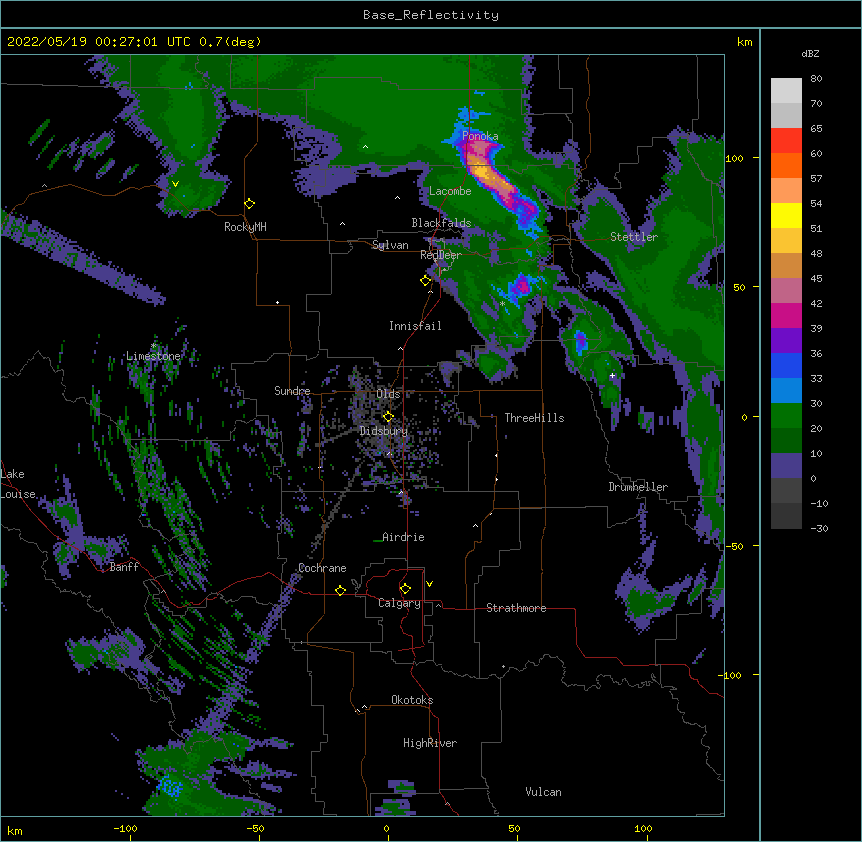Screen dimensions: 862x842
Task: Click the Lacombe city label
Action: (450, 191)
